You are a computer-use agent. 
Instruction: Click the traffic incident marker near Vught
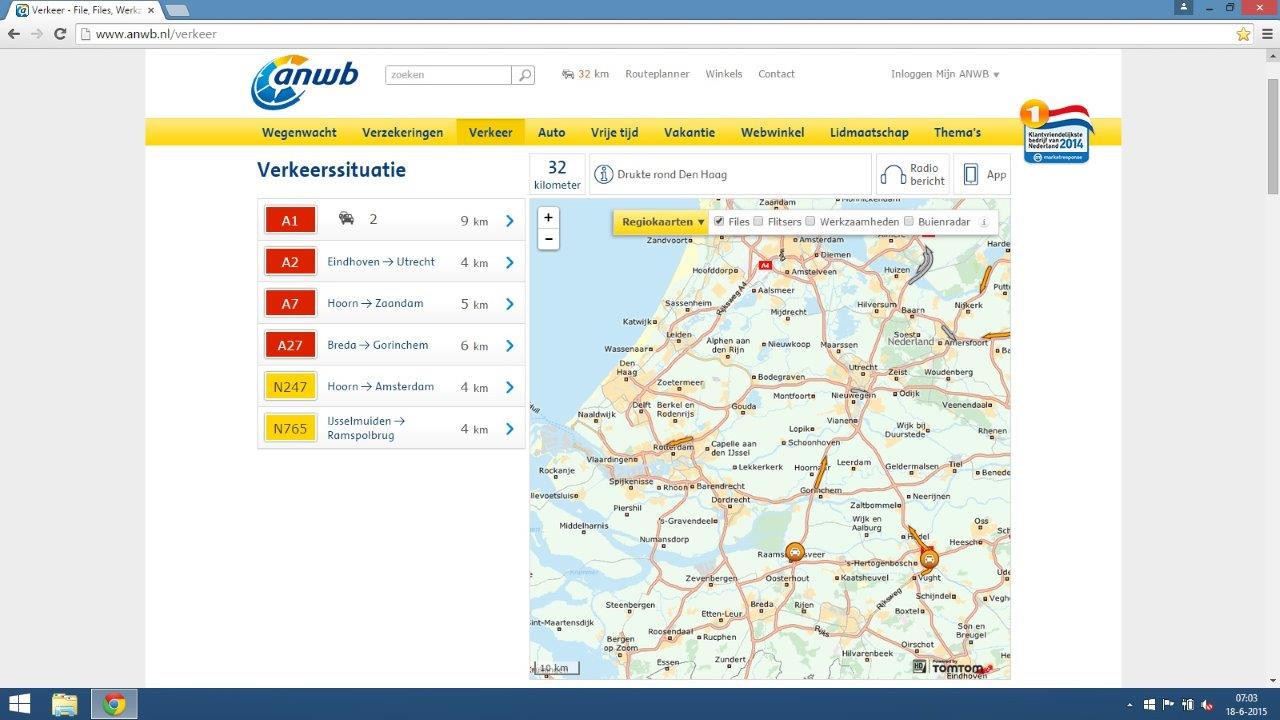(930, 559)
